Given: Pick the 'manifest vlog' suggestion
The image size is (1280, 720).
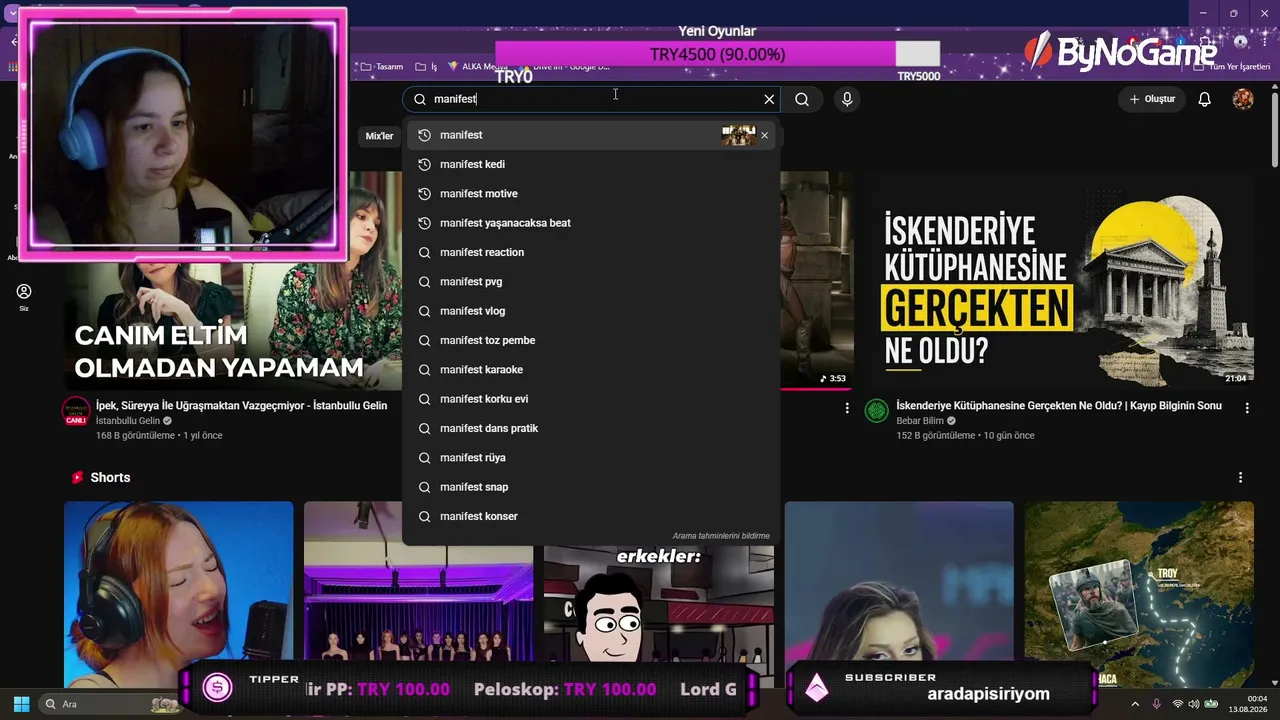Looking at the screenshot, I should point(591,311).
